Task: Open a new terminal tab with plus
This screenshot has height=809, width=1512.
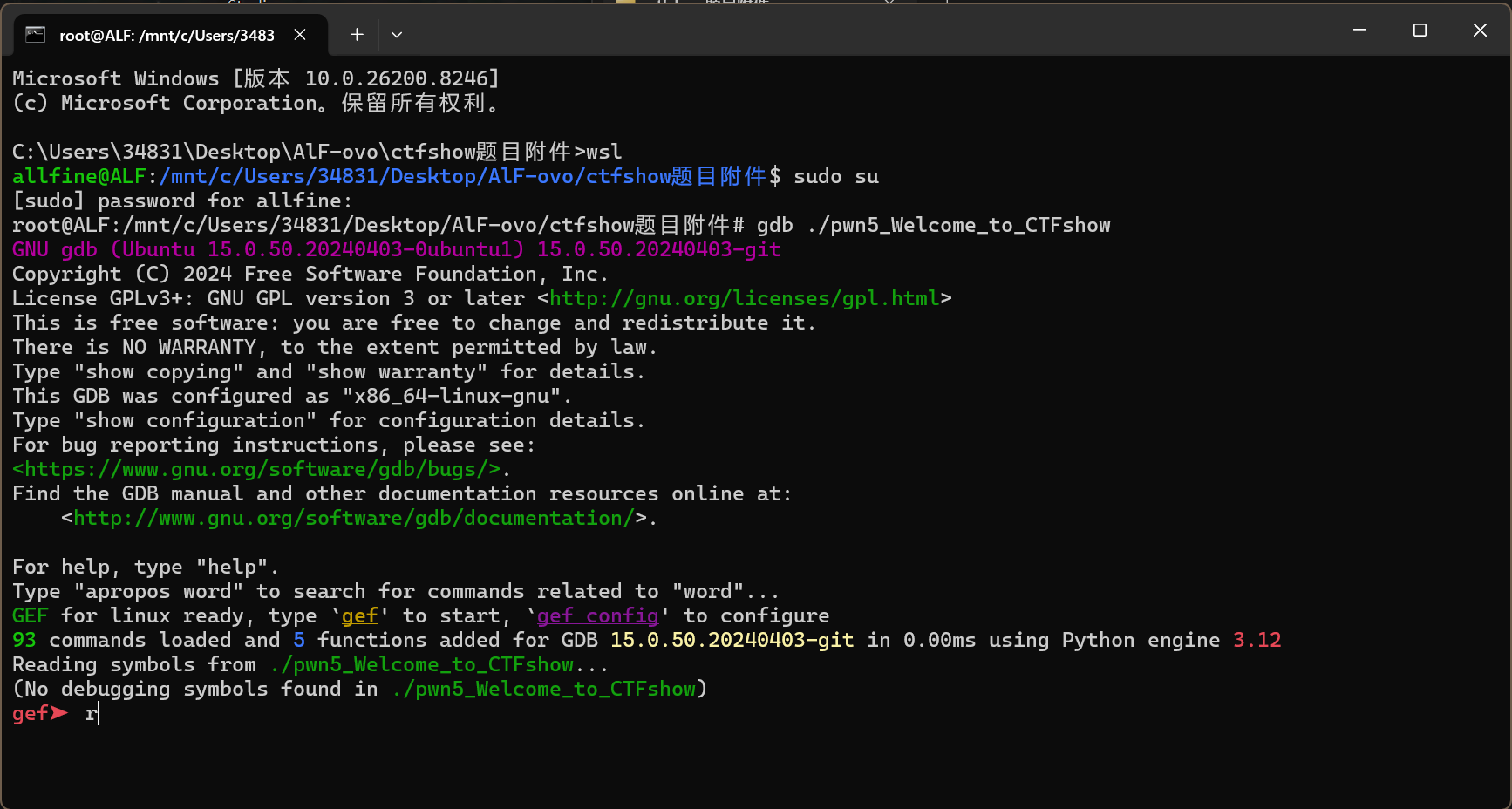Action: click(357, 34)
